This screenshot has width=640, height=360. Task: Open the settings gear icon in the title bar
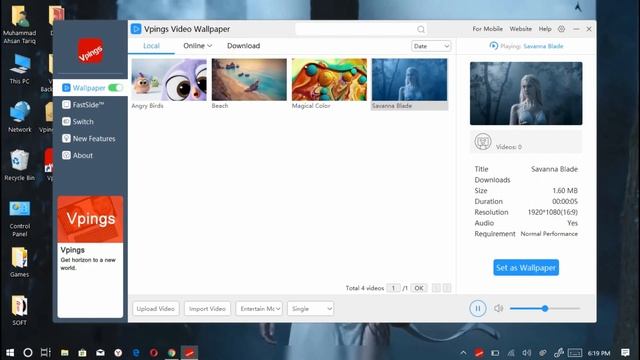[562, 29]
